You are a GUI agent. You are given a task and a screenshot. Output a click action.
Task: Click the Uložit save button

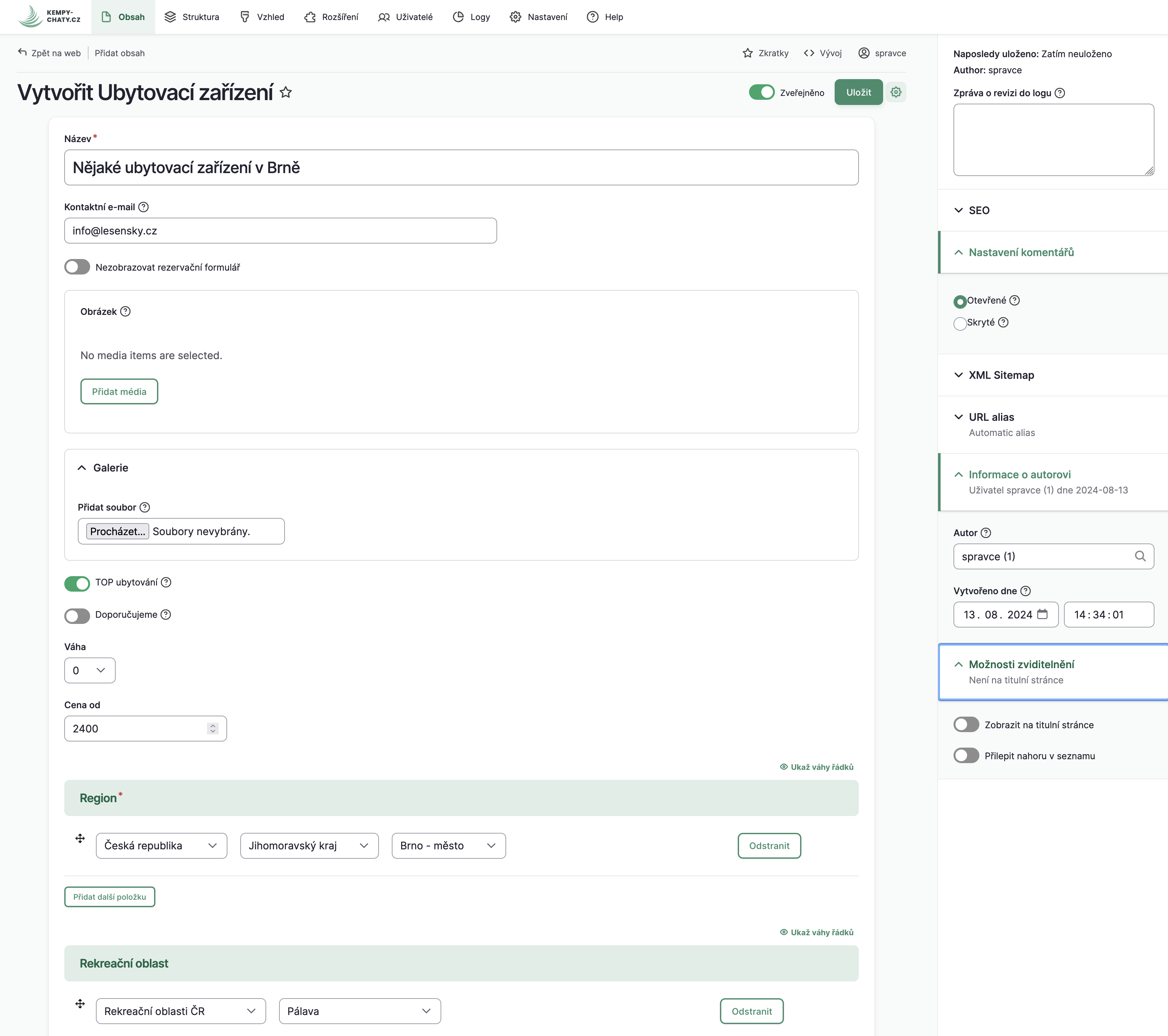pyautogui.click(x=858, y=92)
